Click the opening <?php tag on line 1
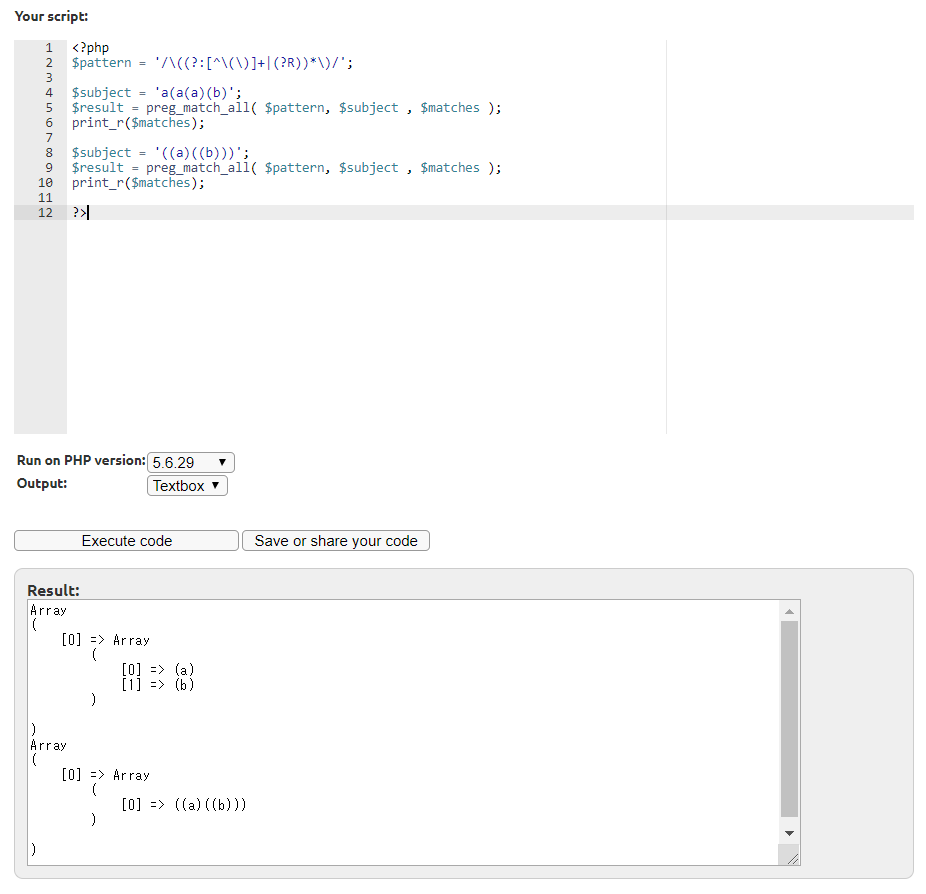926x894 pixels. click(90, 48)
